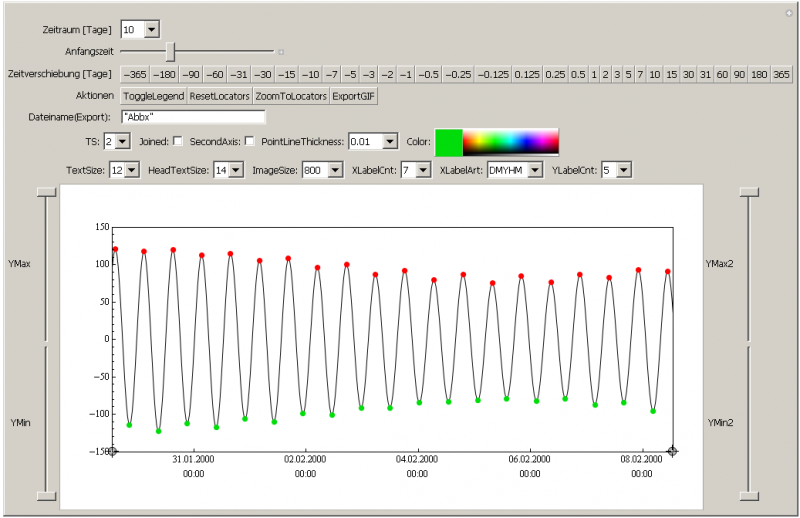
Task: Shift time forward by 7 days
Action: [x=640, y=75]
